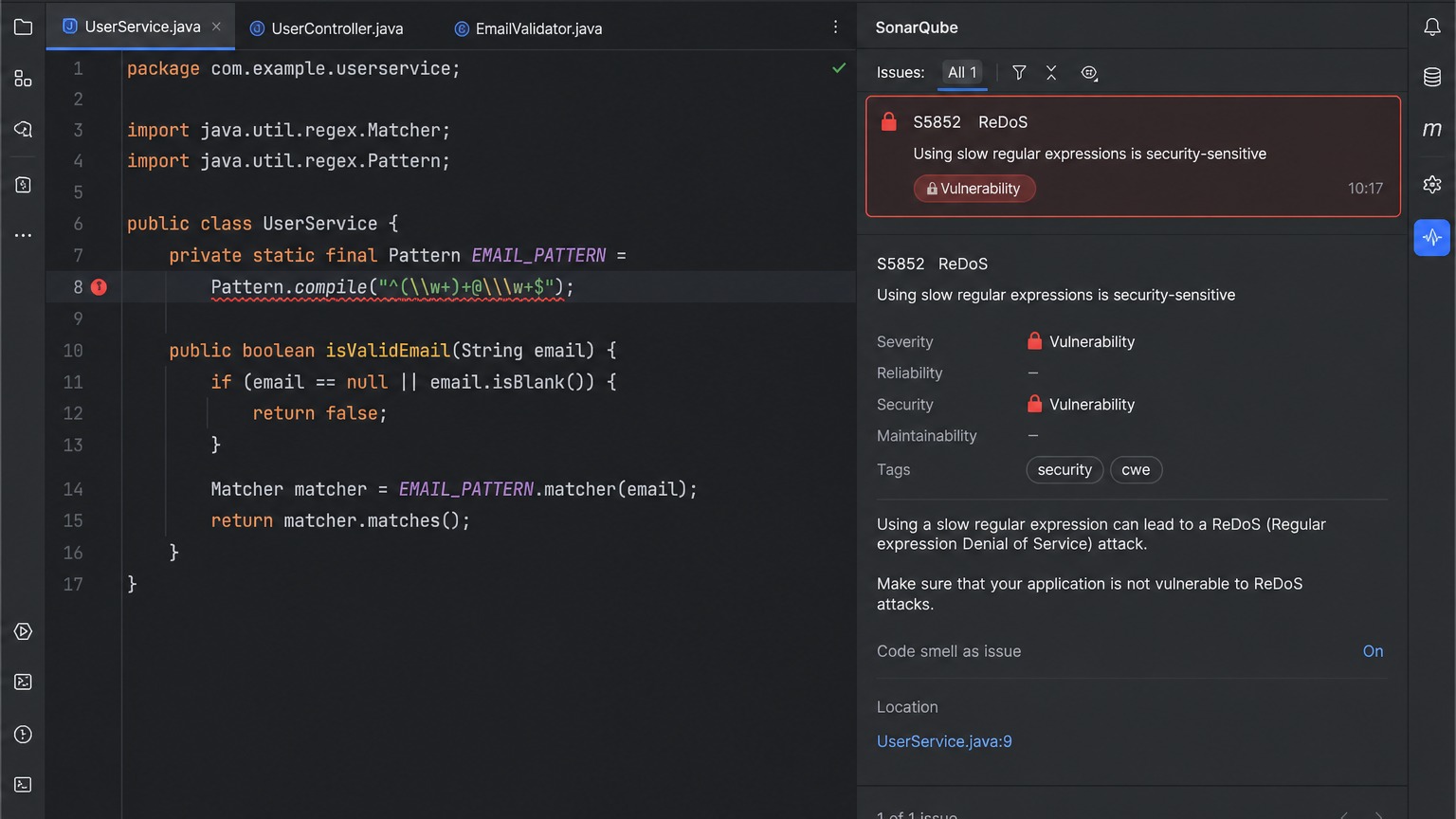Open the Gradle settings gear tool icon
1456x819 pixels.
[x=1432, y=185]
